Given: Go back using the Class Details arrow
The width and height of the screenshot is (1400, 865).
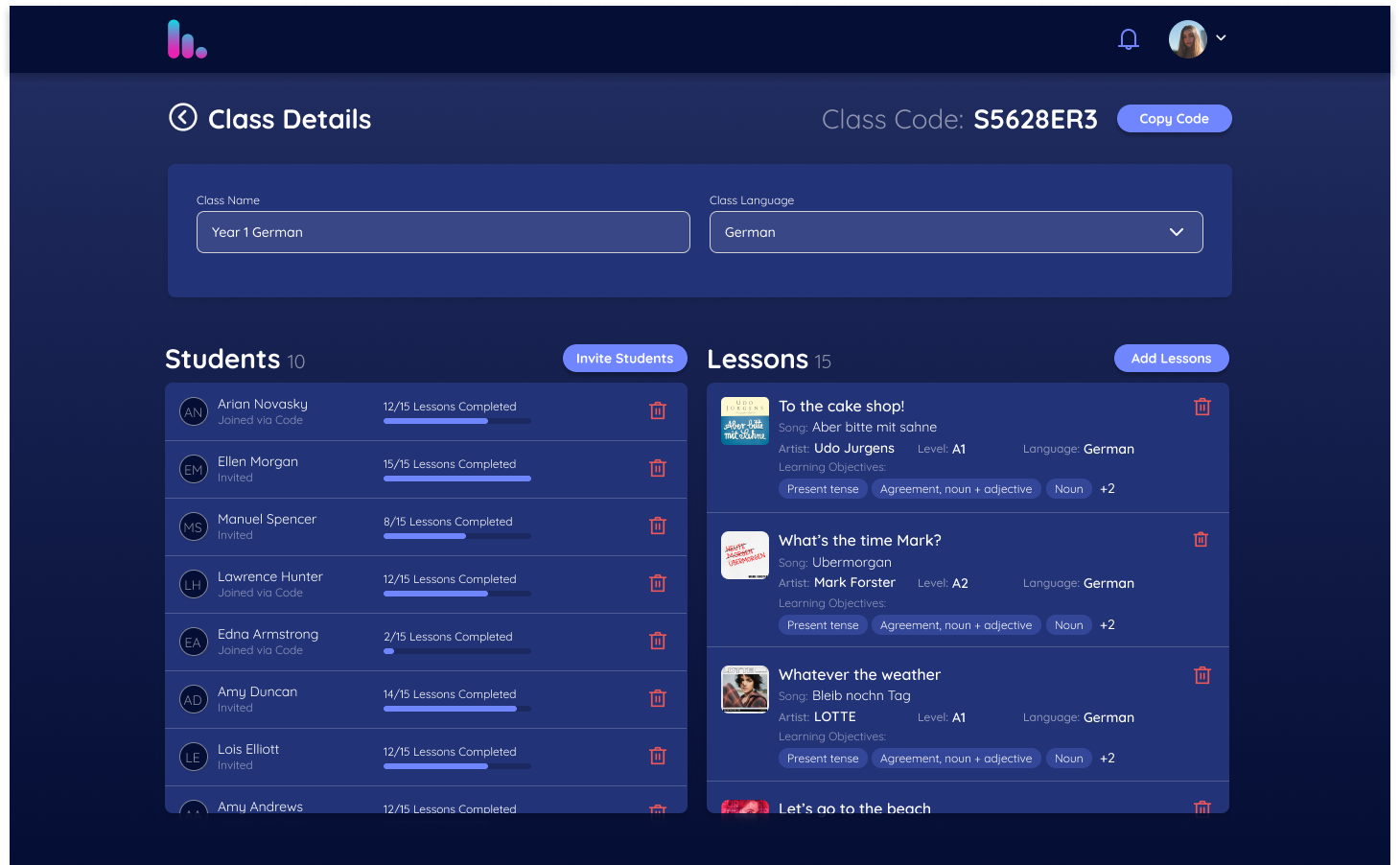Looking at the screenshot, I should click(183, 117).
